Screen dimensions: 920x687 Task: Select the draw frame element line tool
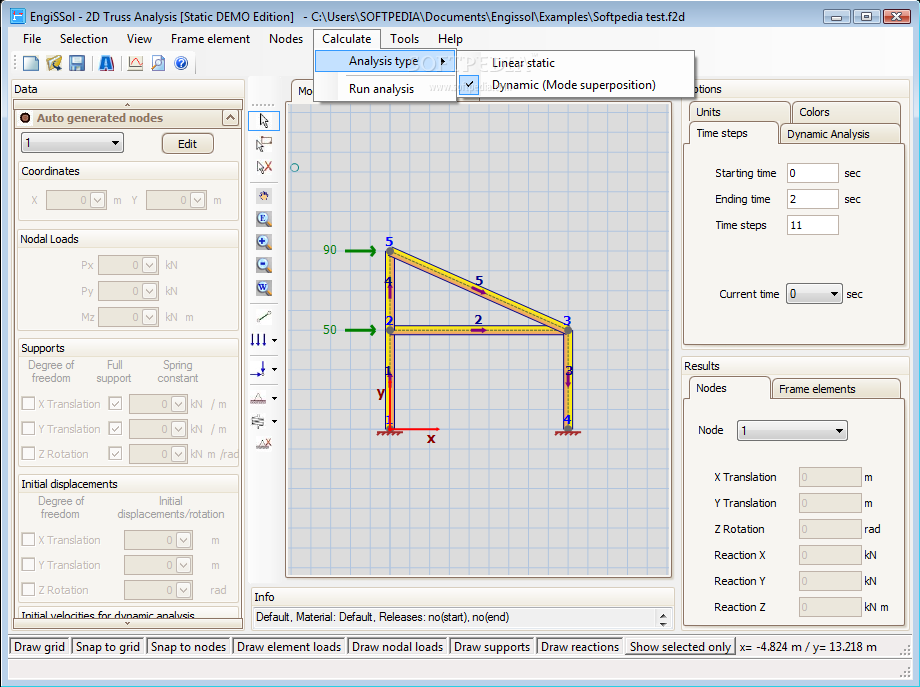(x=264, y=317)
